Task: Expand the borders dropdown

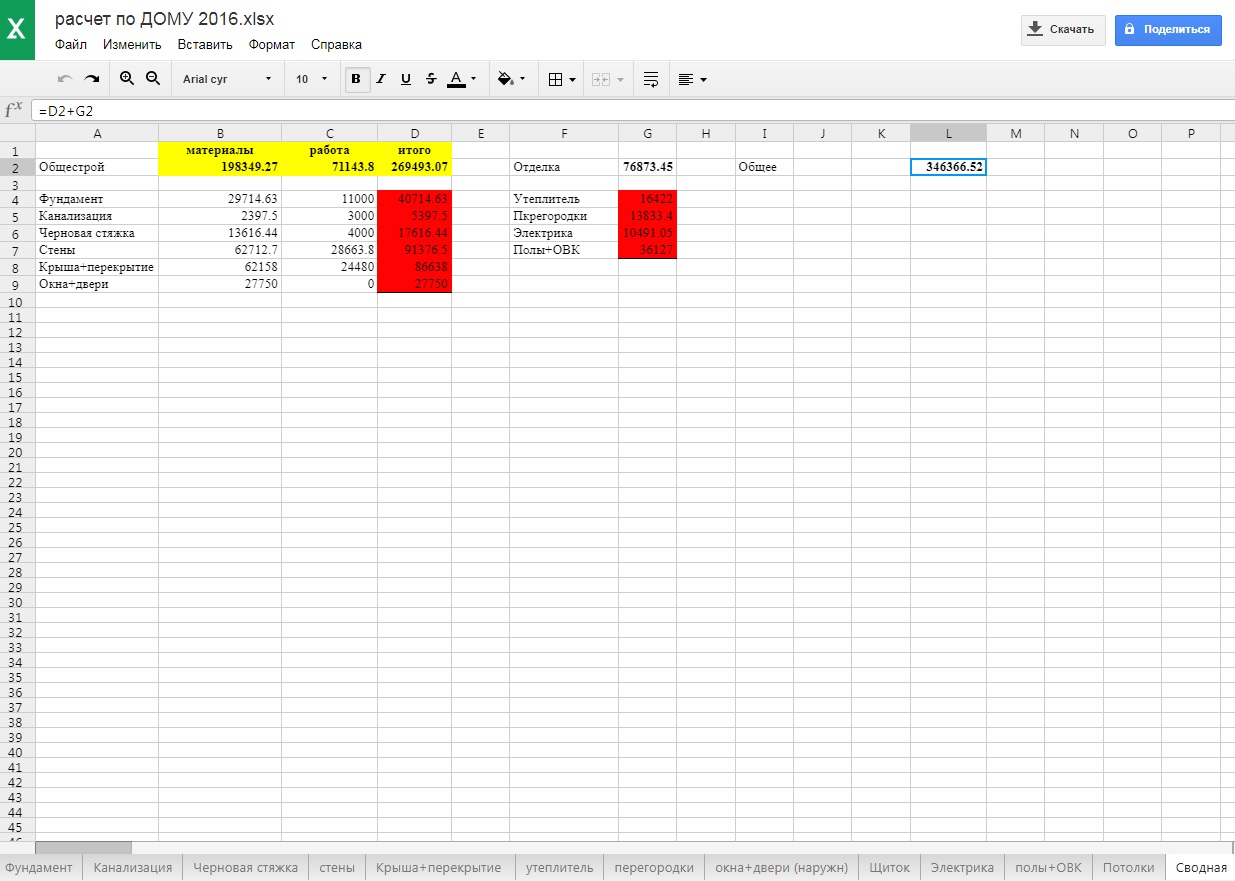Action: click(562, 79)
